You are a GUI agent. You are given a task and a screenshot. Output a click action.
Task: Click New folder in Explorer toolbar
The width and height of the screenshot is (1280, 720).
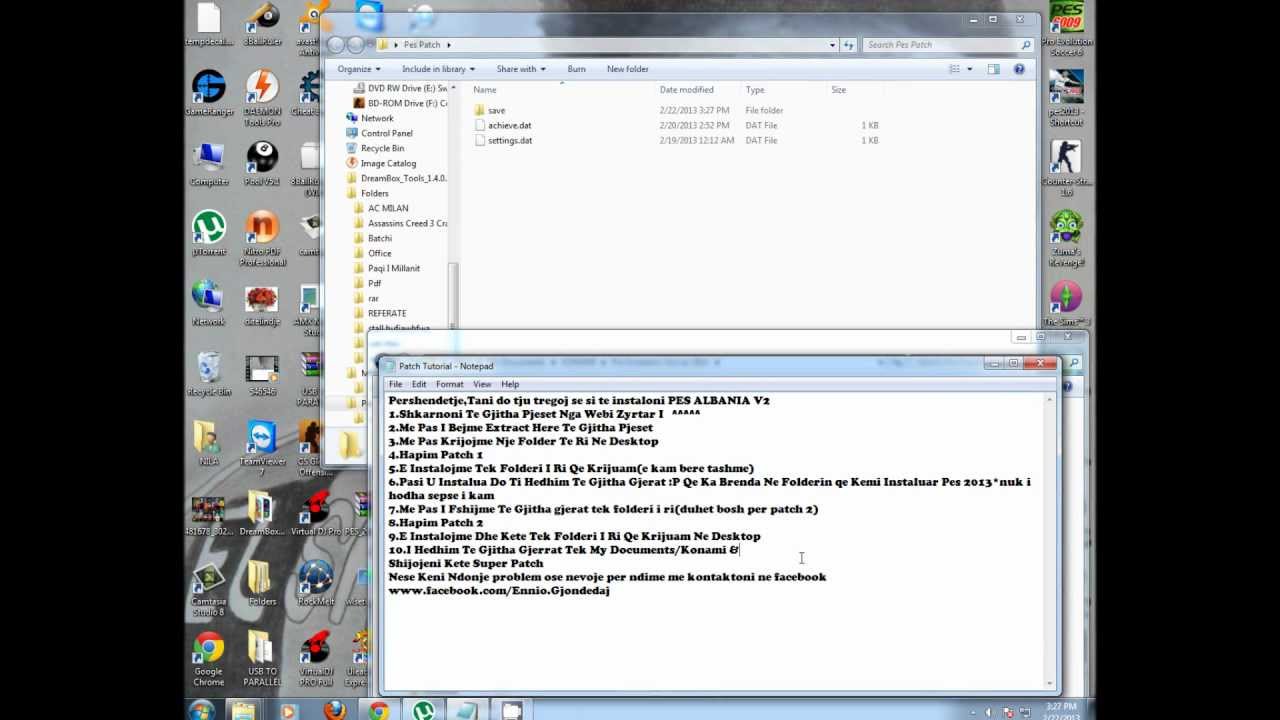tap(628, 69)
